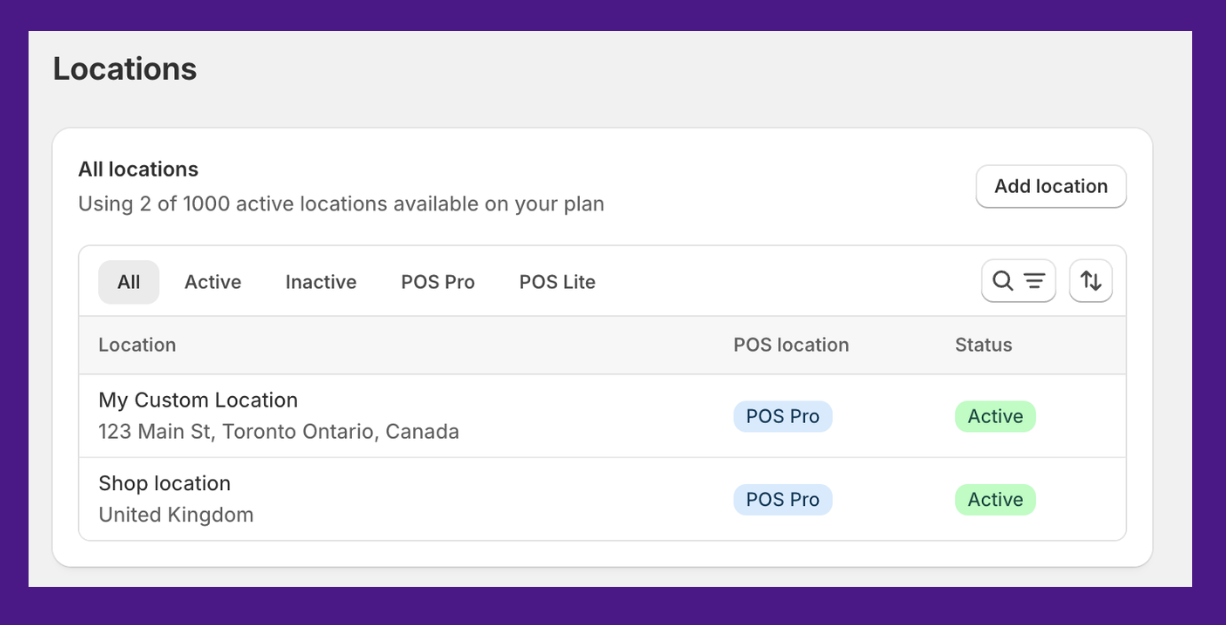Image resolution: width=1226 pixels, height=625 pixels.
Task: Open the Shop location entry
Action: click(164, 483)
